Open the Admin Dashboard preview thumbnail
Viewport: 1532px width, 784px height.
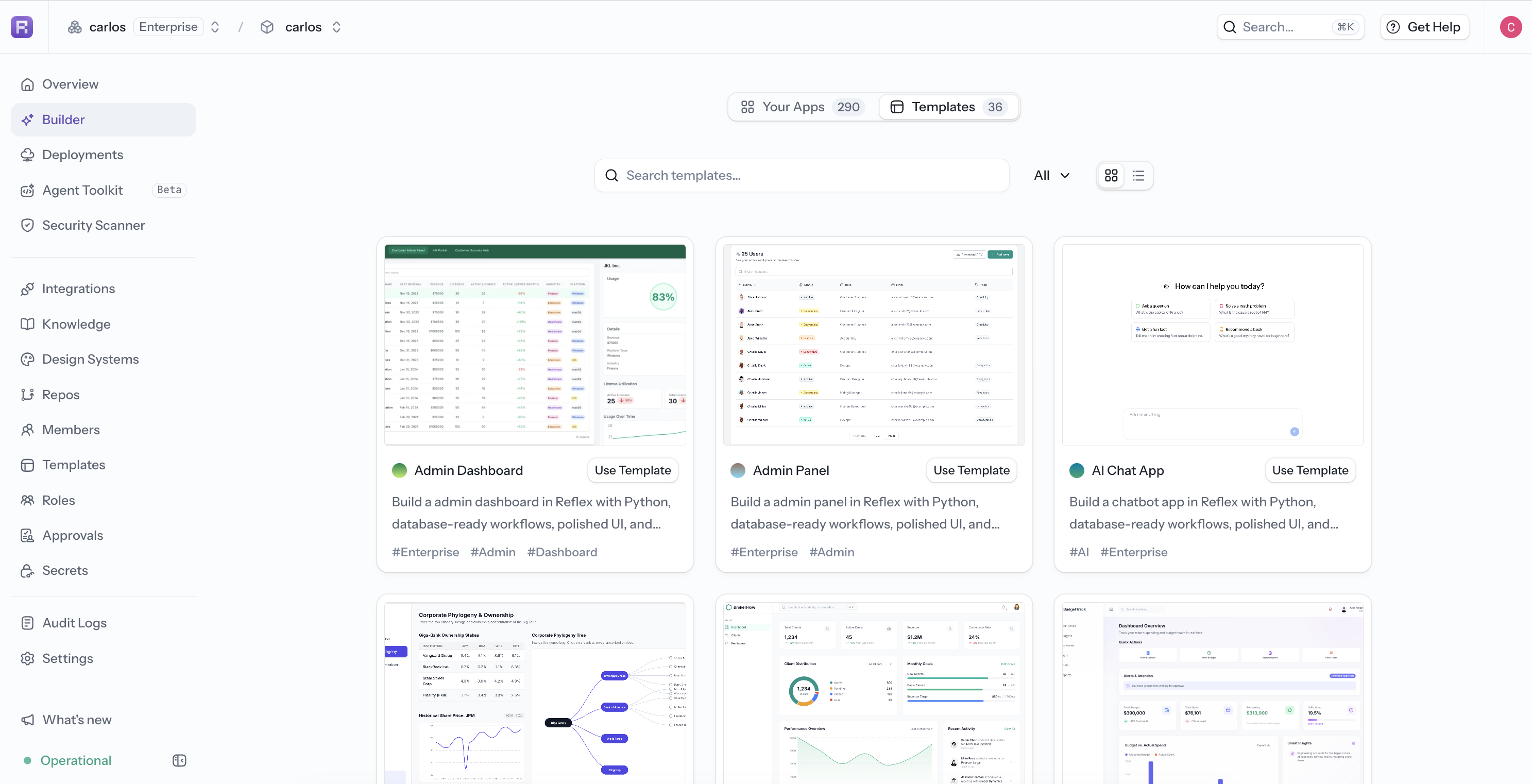point(535,345)
